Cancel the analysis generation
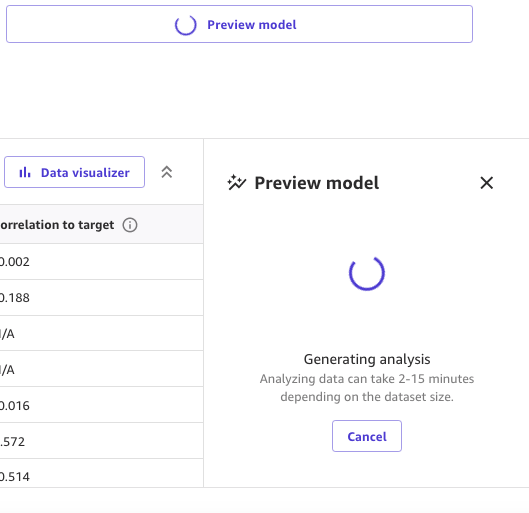This screenshot has height=513, width=529. click(x=367, y=436)
